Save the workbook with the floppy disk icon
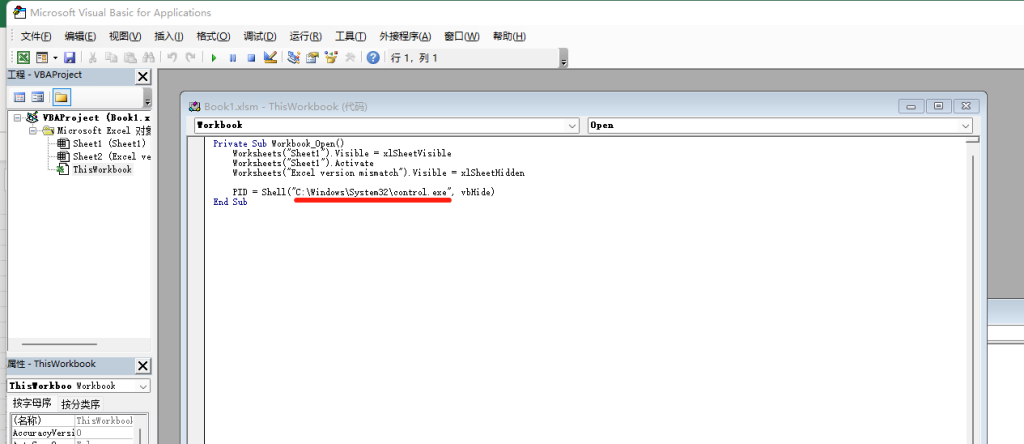This screenshot has height=444, width=1024. click(70, 57)
